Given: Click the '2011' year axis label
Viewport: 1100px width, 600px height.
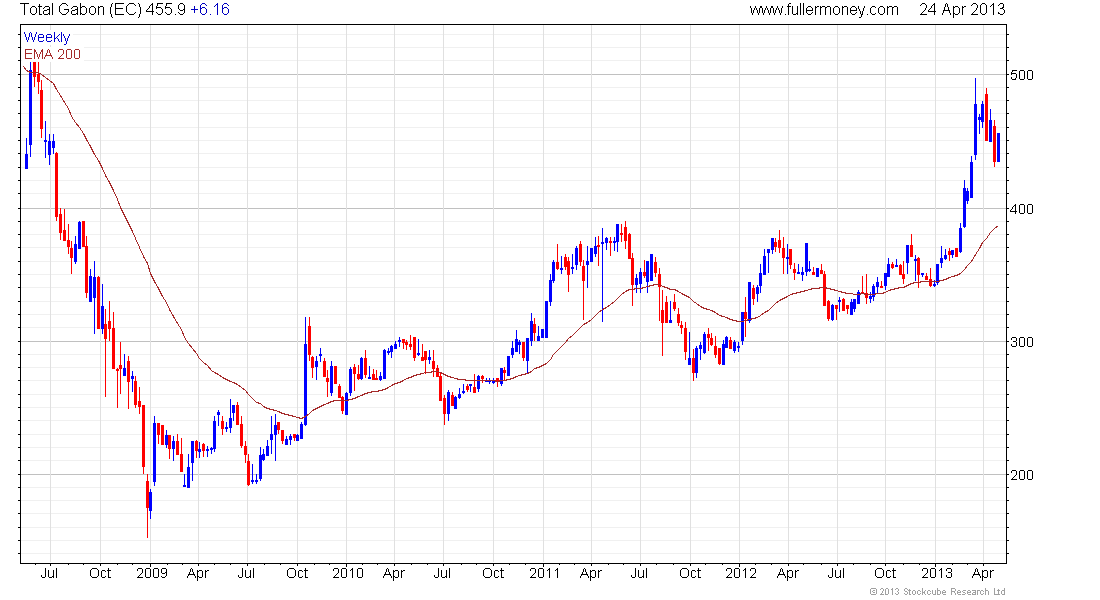Looking at the screenshot, I should tap(544, 573).
